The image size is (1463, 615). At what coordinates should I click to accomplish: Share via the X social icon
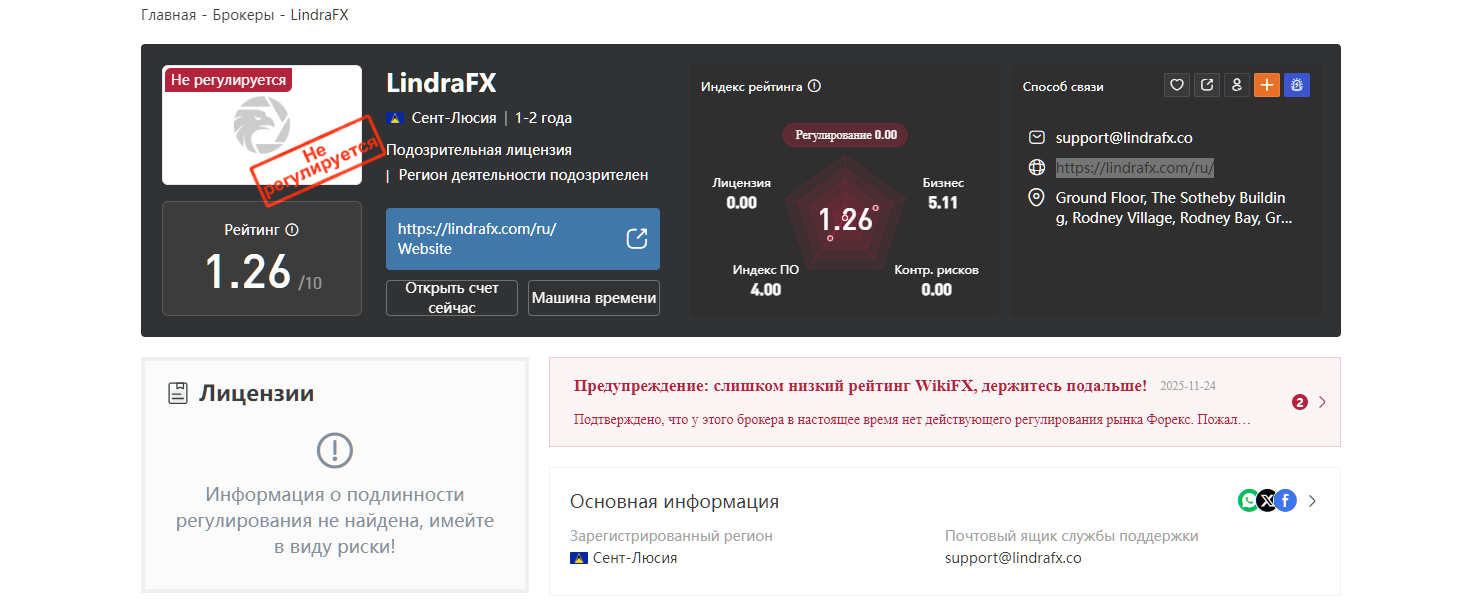1267,500
